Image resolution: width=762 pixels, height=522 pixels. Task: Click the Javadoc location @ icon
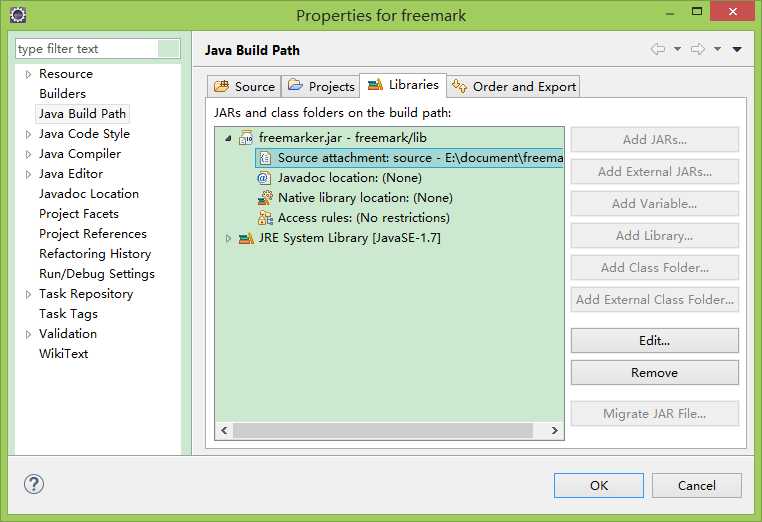click(264, 178)
